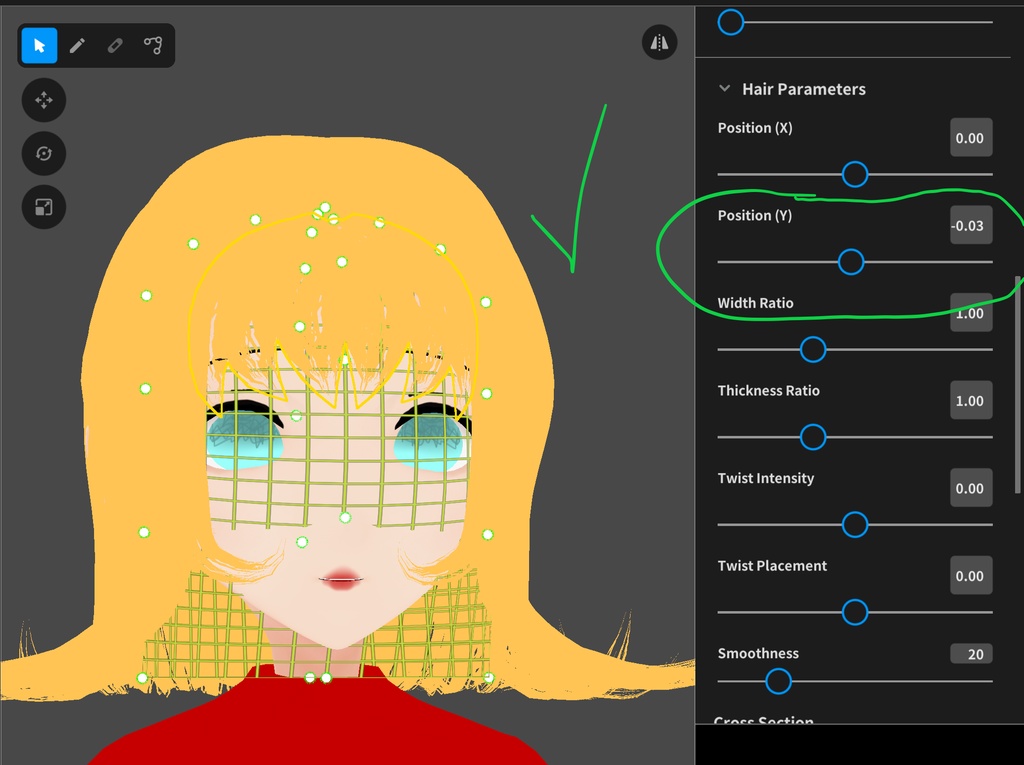Click the Move tool icon
Screen dimensions: 1024x765
(x=43, y=100)
